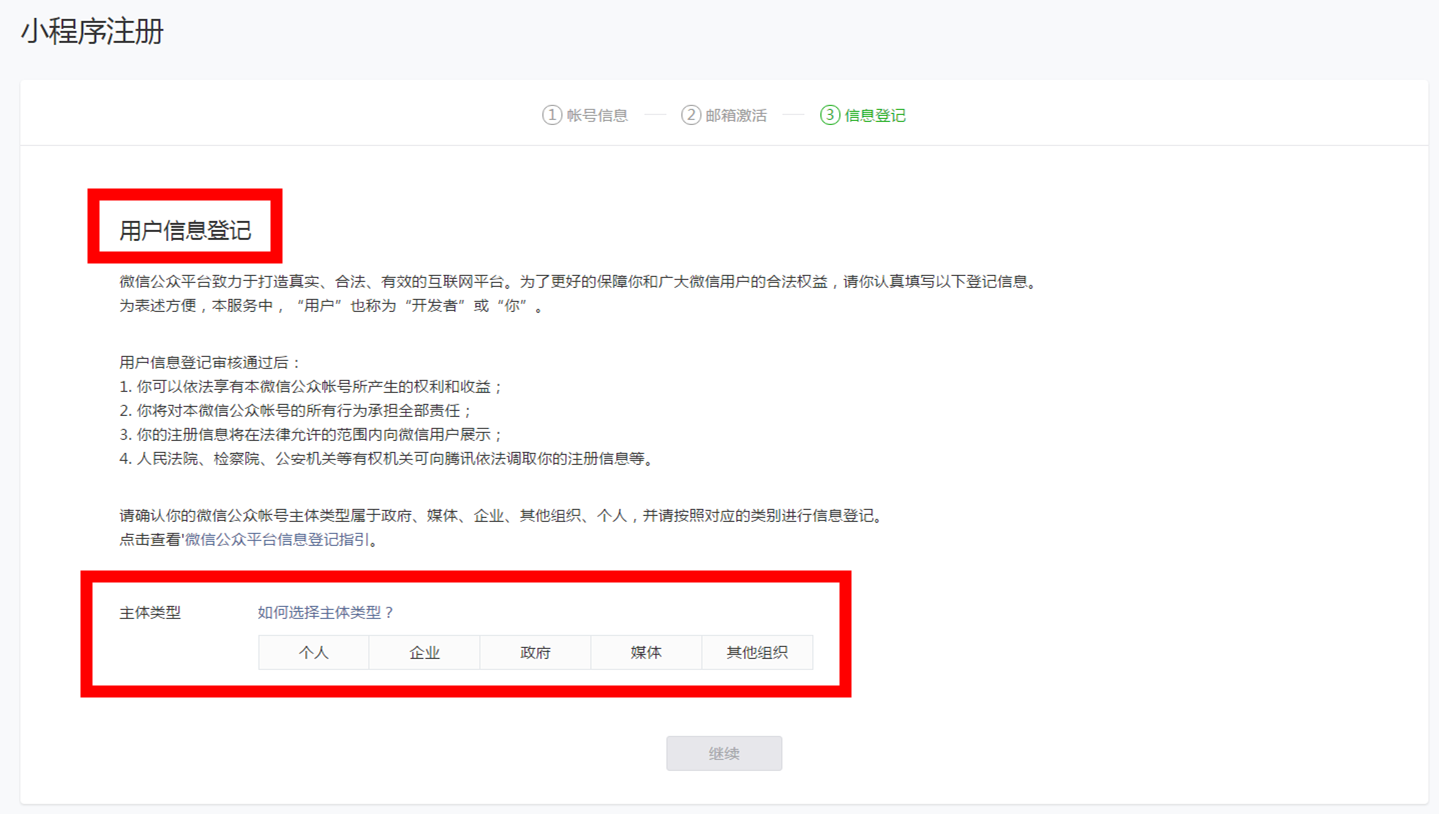This screenshot has width=1439, height=814.
Task: Select step 3 信息登记
Action: coord(863,115)
